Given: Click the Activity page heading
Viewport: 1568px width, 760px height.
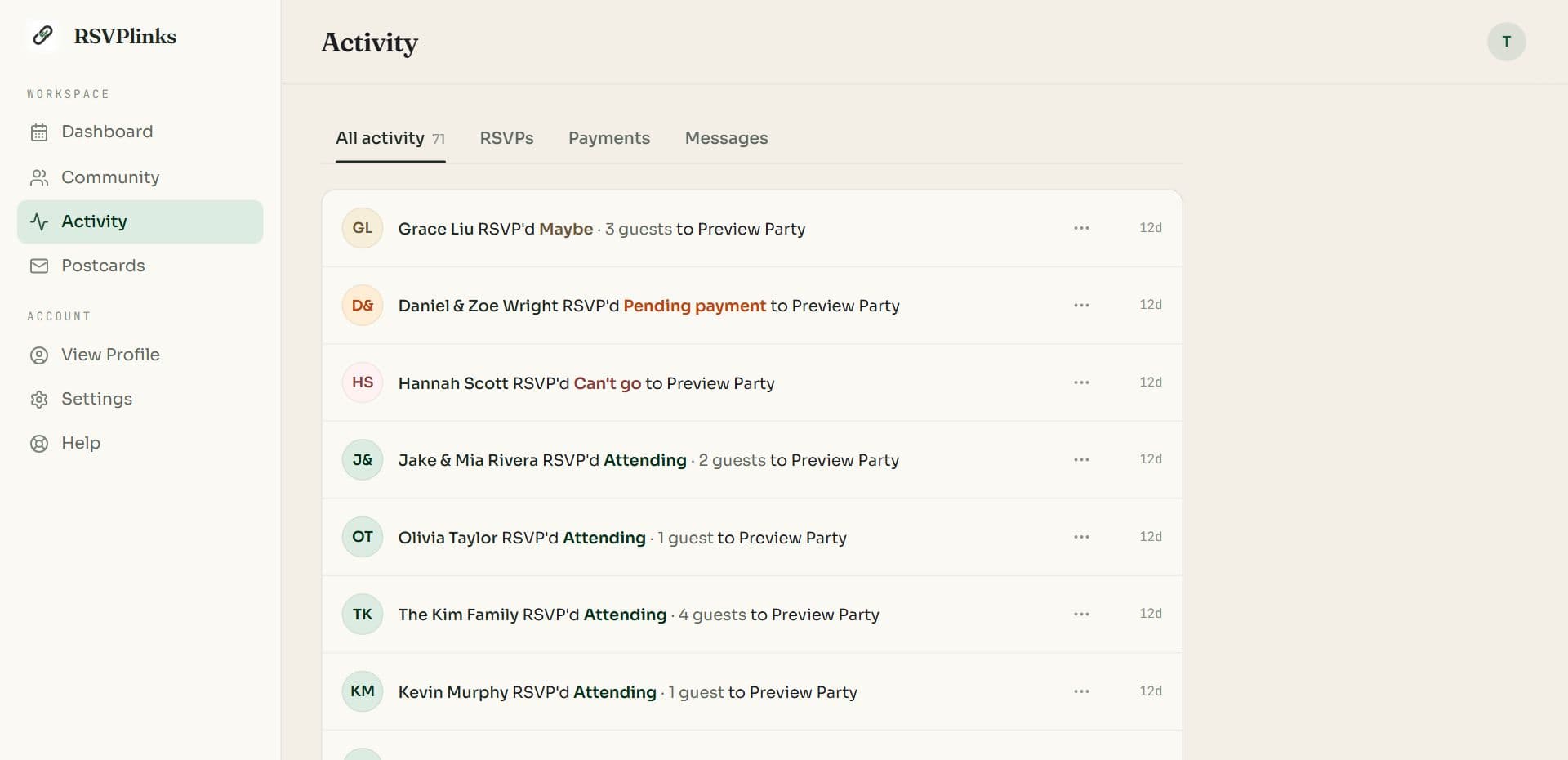Looking at the screenshot, I should [369, 42].
